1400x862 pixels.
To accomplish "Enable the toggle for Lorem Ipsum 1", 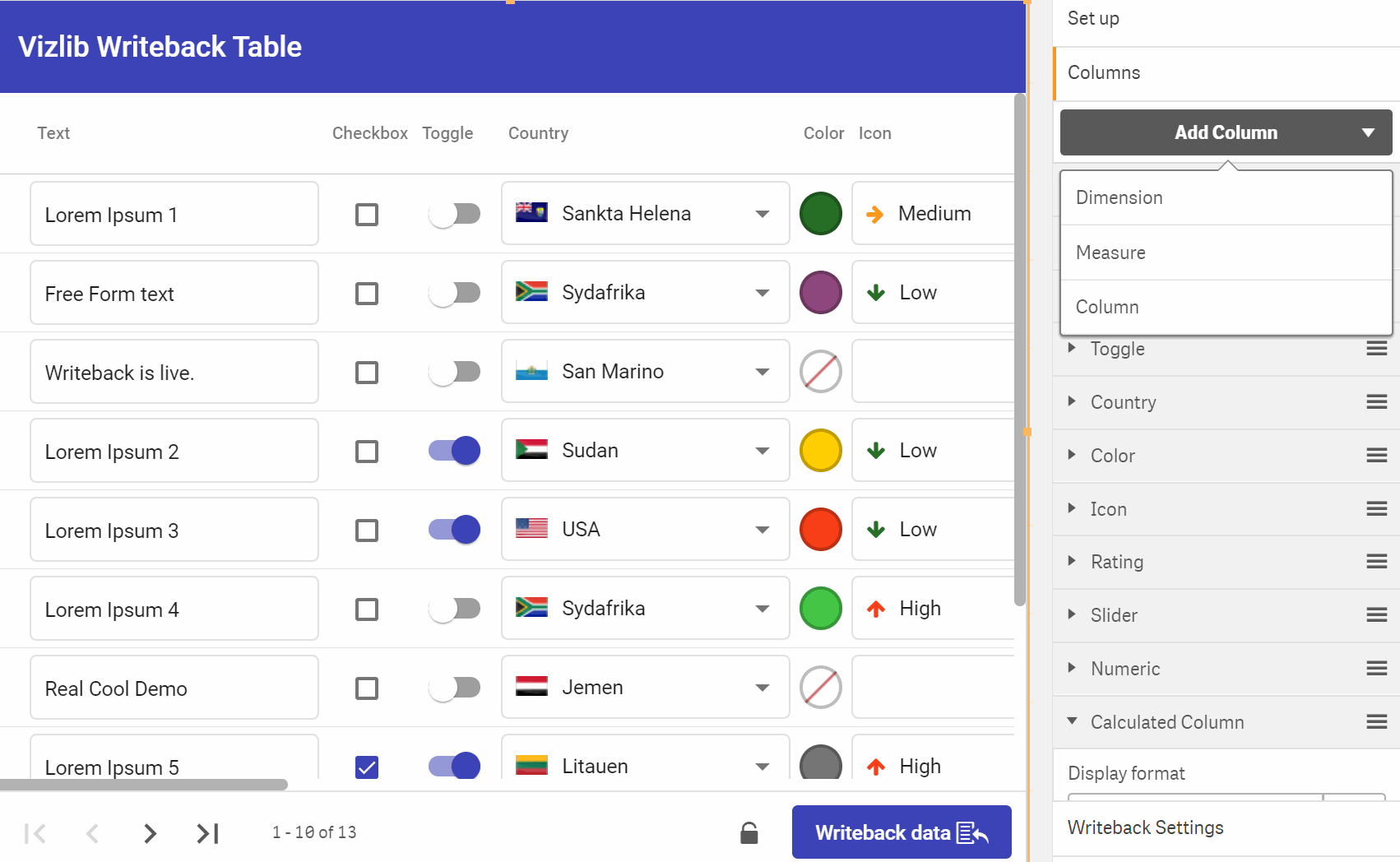I will tap(454, 215).
